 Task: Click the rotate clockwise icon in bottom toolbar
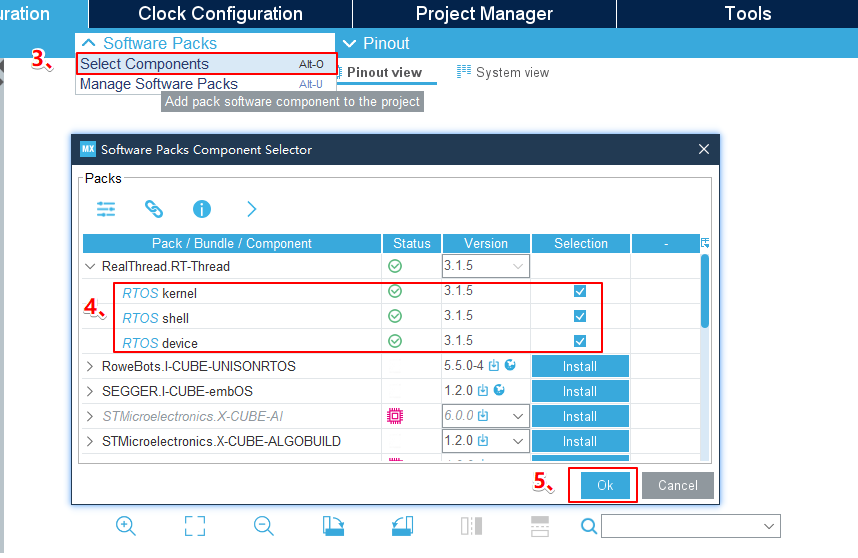tap(333, 526)
